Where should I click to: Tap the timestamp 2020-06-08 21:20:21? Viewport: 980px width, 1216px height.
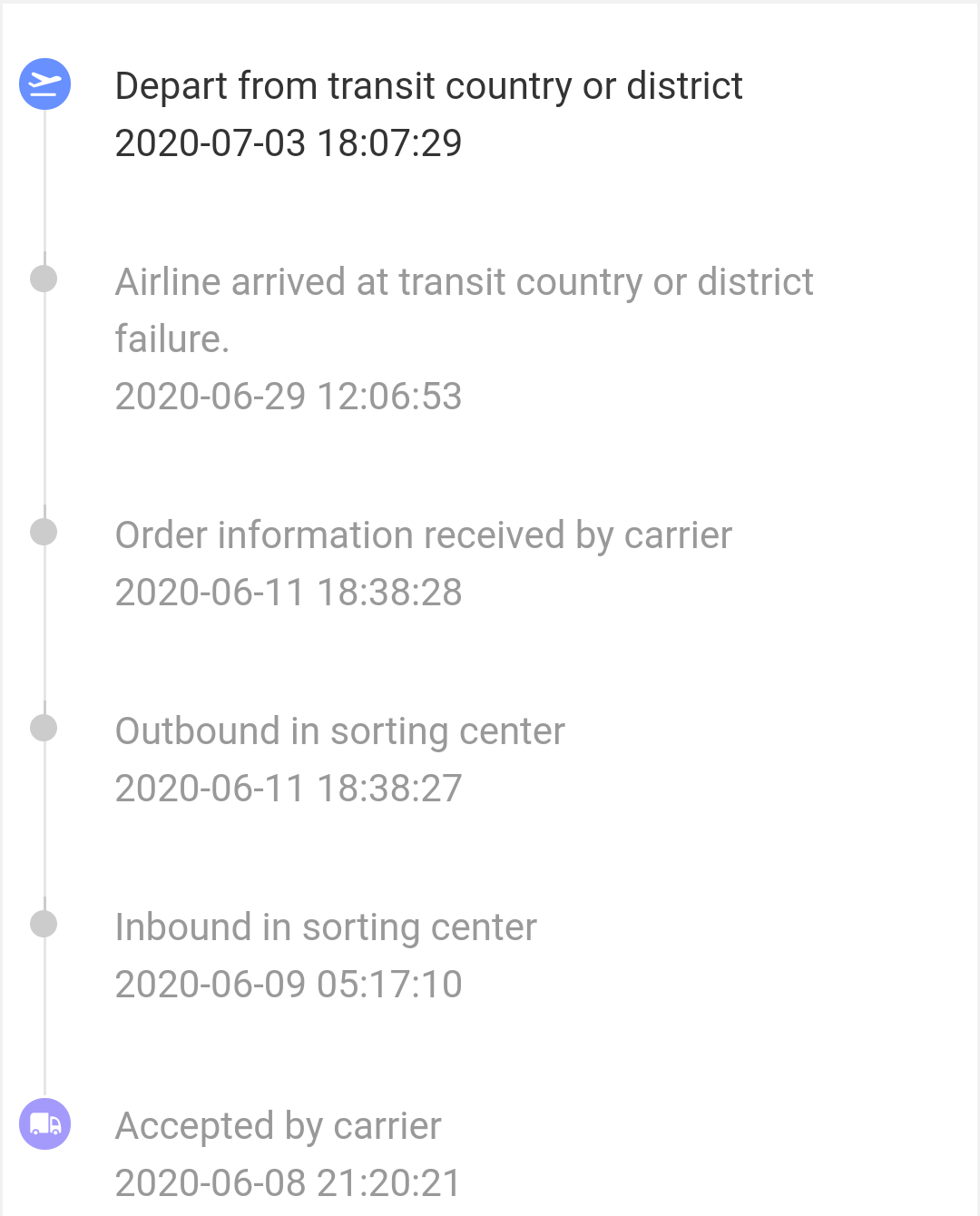coord(289,1183)
